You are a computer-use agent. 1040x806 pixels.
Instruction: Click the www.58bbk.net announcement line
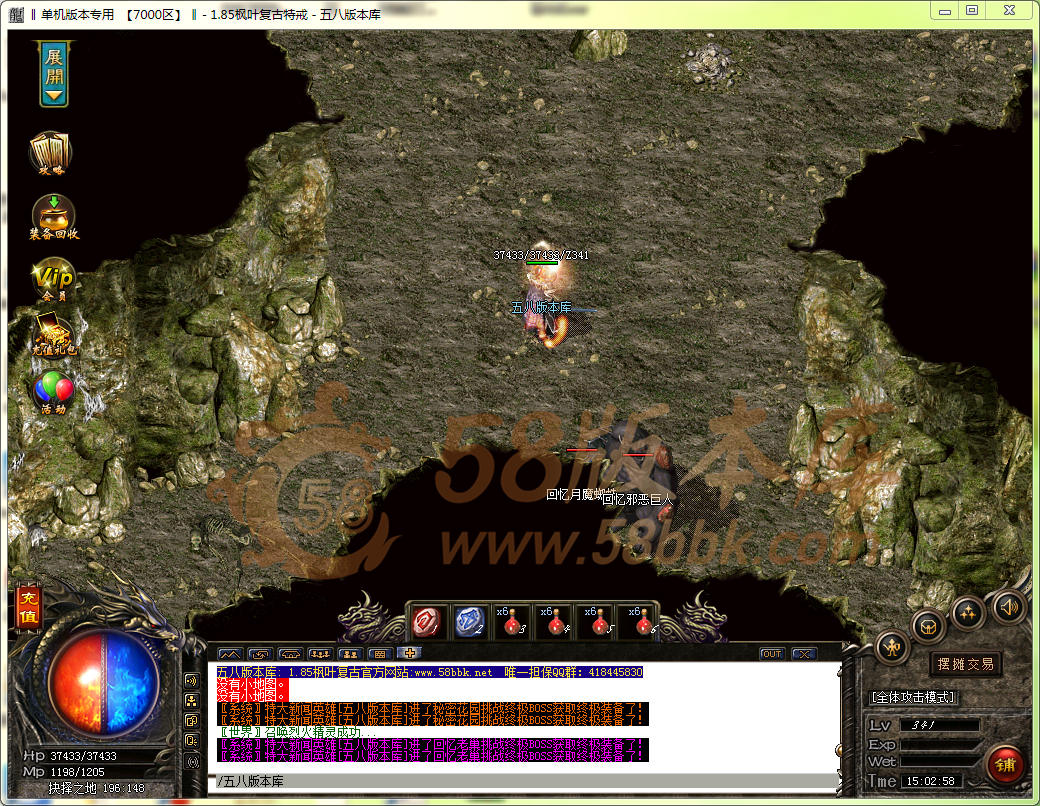point(430,672)
